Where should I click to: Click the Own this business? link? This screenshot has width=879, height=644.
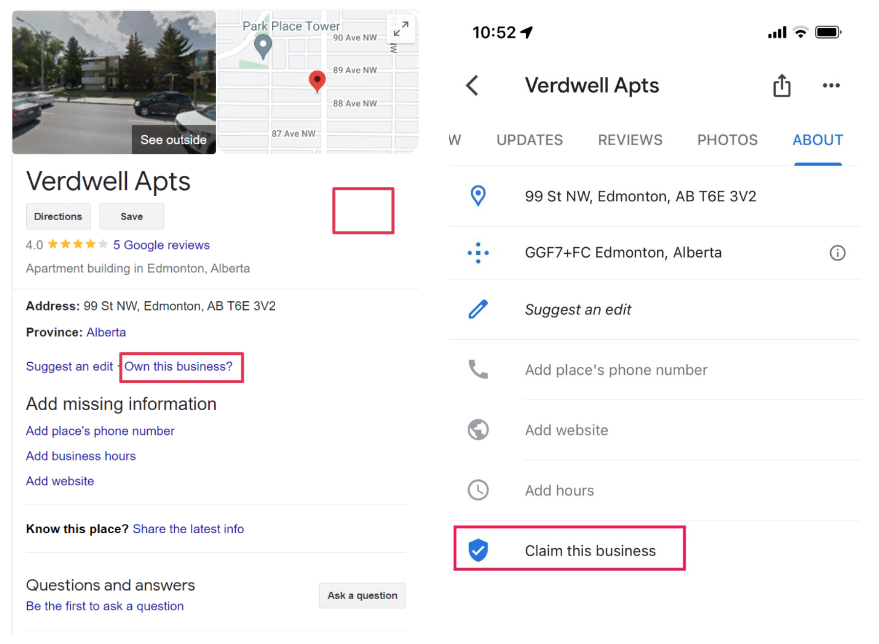click(178, 367)
